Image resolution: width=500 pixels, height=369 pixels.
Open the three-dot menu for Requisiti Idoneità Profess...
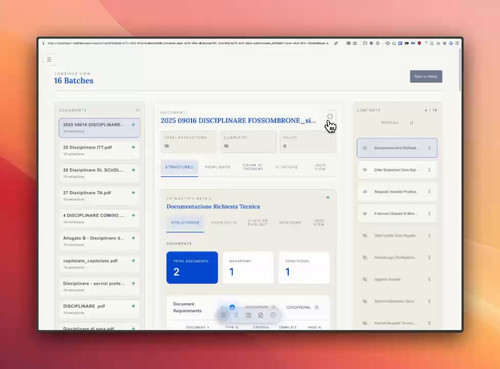(429, 192)
